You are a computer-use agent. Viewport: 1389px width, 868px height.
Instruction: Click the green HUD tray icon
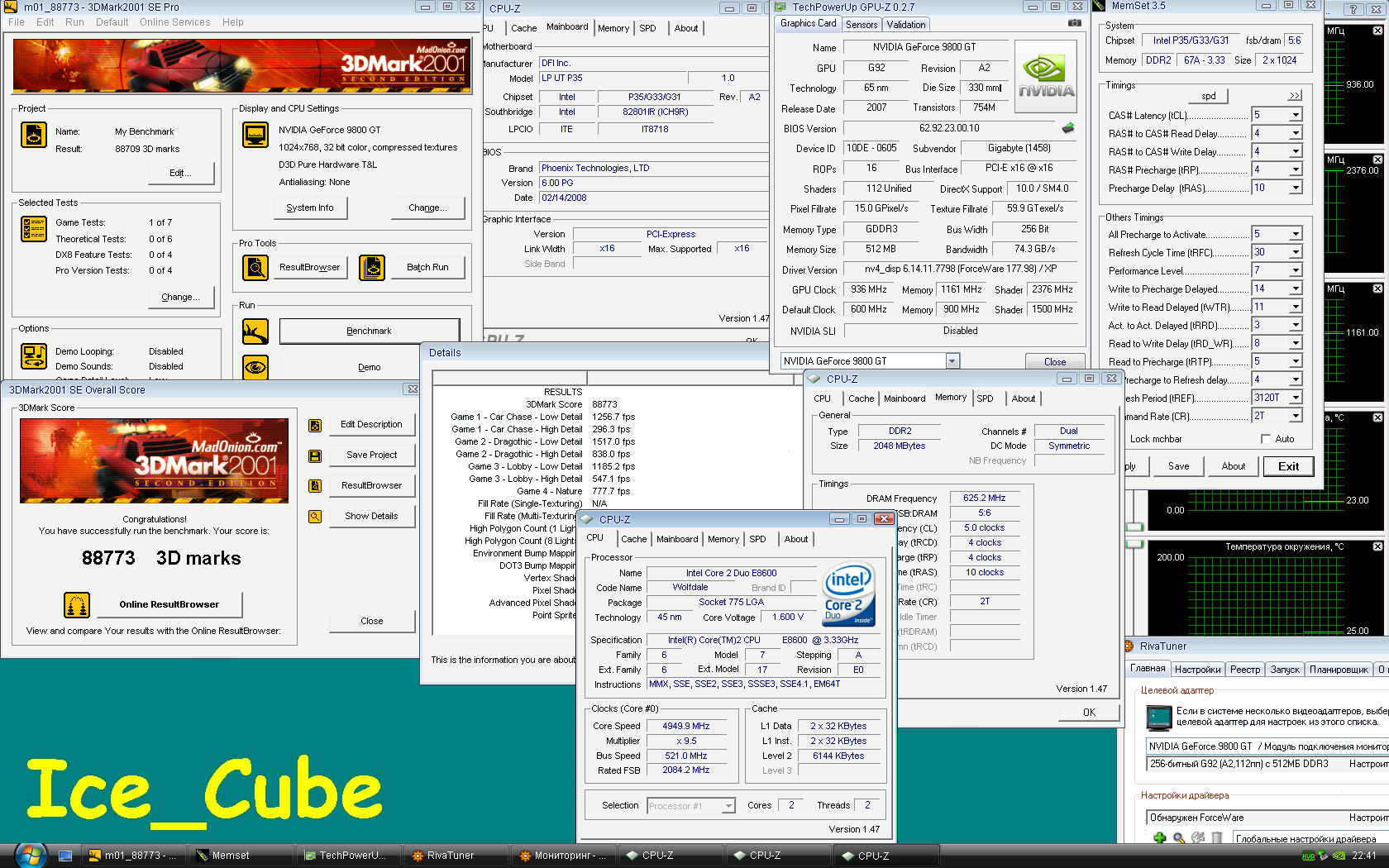pyautogui.click(x=1308, y=856)
